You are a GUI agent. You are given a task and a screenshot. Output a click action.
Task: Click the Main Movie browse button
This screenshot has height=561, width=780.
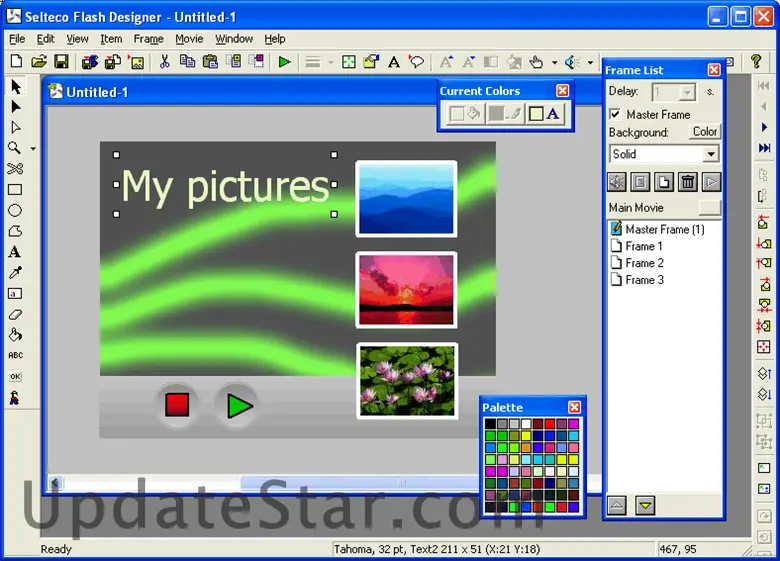click(x=709, y=208)
